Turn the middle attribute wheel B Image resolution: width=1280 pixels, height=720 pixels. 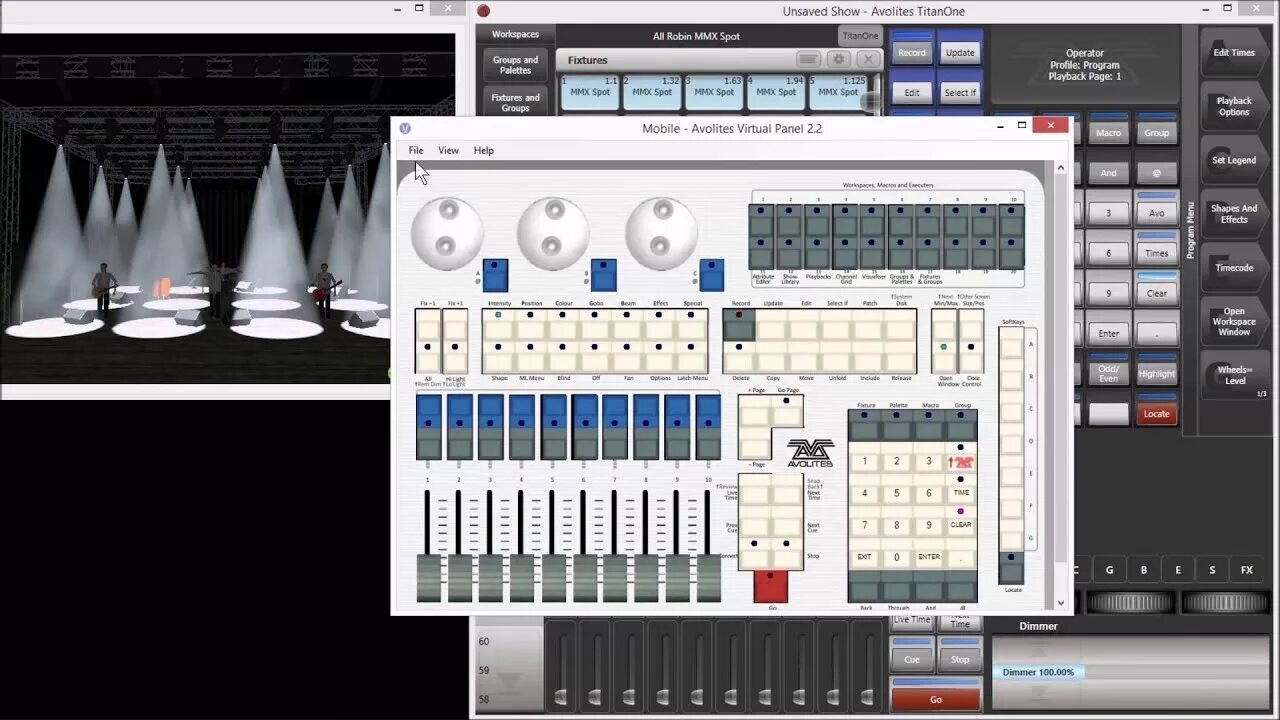(x=553, y=232)
